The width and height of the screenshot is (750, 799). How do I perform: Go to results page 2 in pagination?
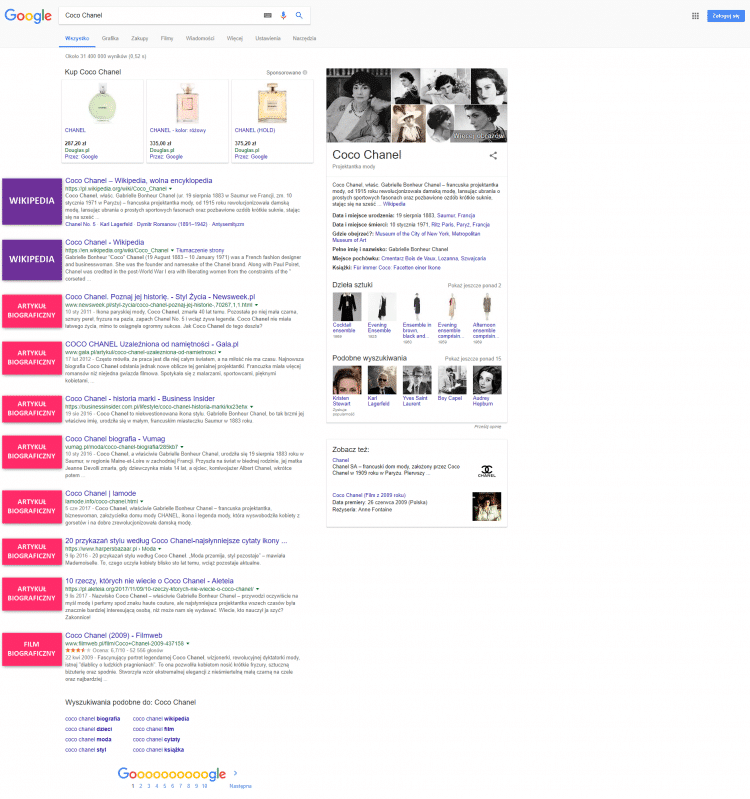[x=141, y=786]
